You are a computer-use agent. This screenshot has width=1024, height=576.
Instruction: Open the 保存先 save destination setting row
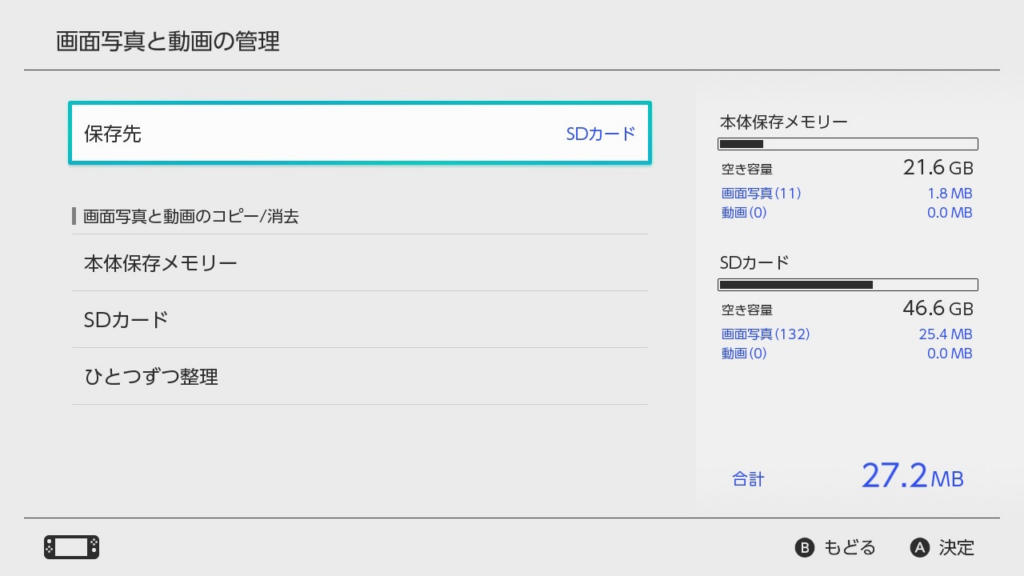point(360,133)
